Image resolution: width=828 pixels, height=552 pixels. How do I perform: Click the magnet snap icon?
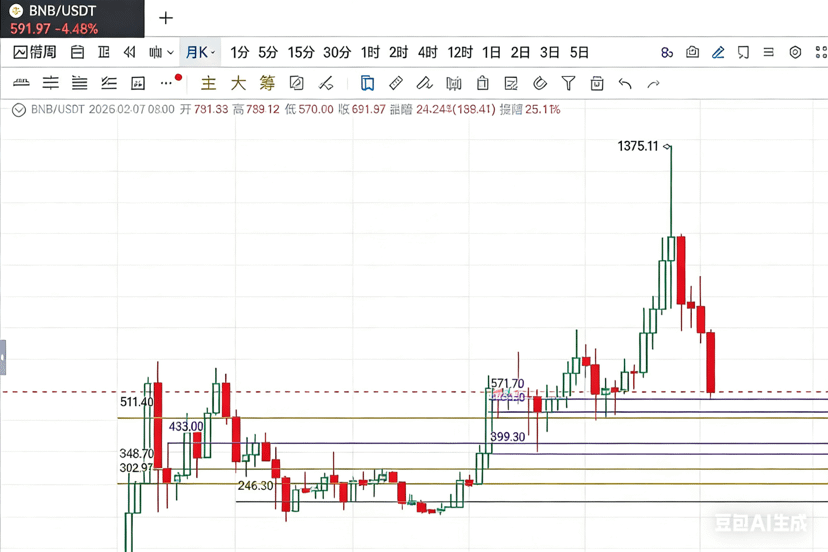coord(540,83)
